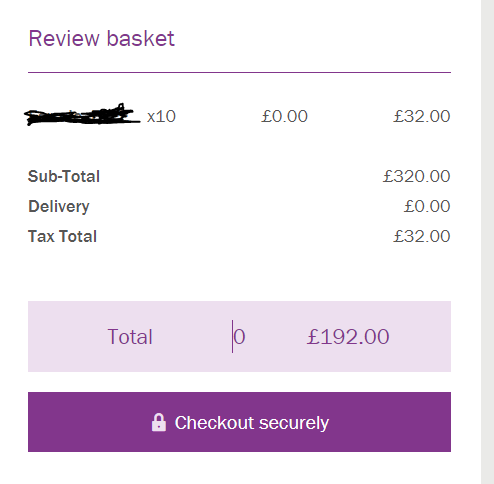Click the £192.00 total amount
494x484 pixels.
click(x=348, y=337)
